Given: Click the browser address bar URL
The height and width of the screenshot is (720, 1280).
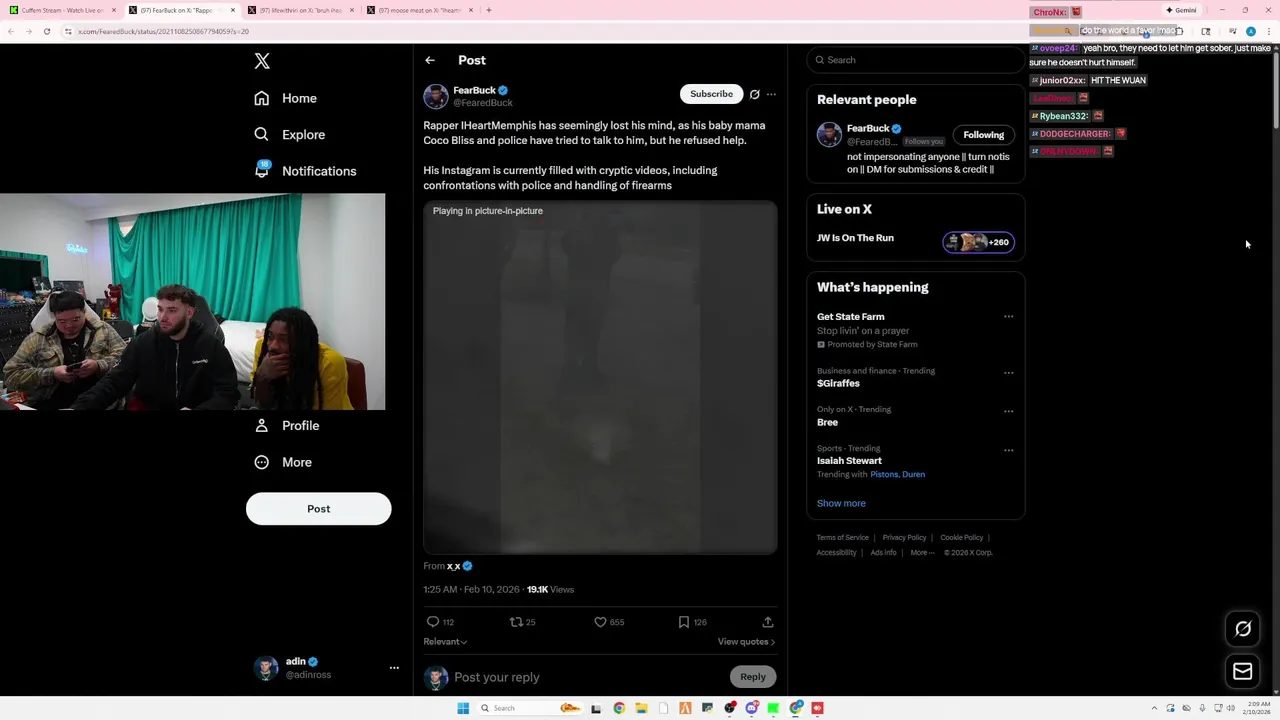Looking at the screenshot, I should click(x=164, y=31).
